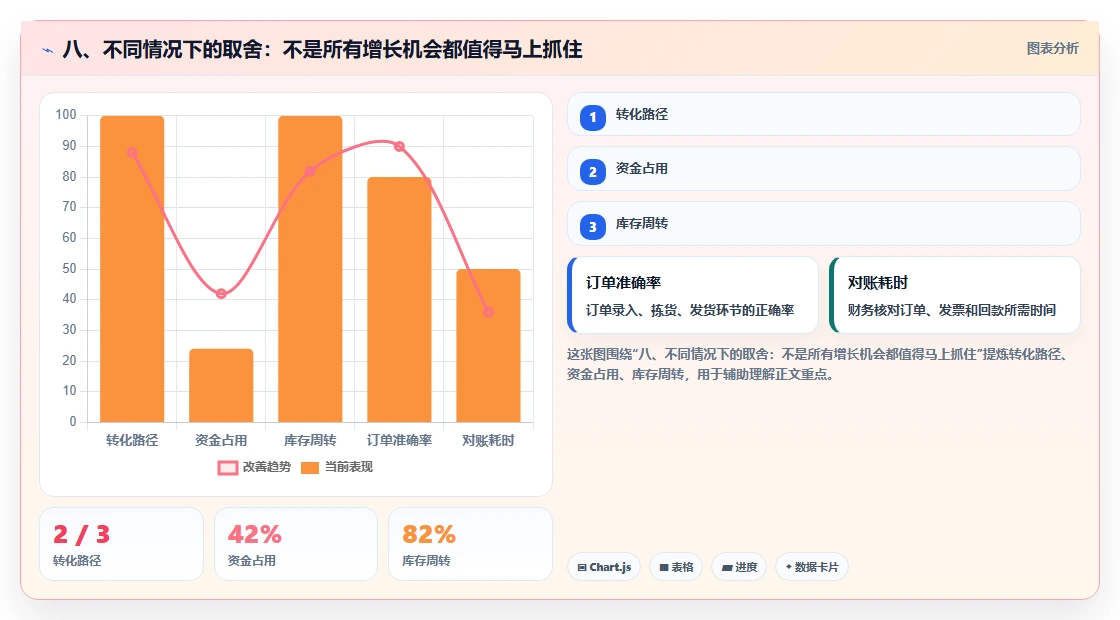Click the blue number 3 badge
Image resolution: width=1120 pixels, height=620 pixels.
(593, 227)
